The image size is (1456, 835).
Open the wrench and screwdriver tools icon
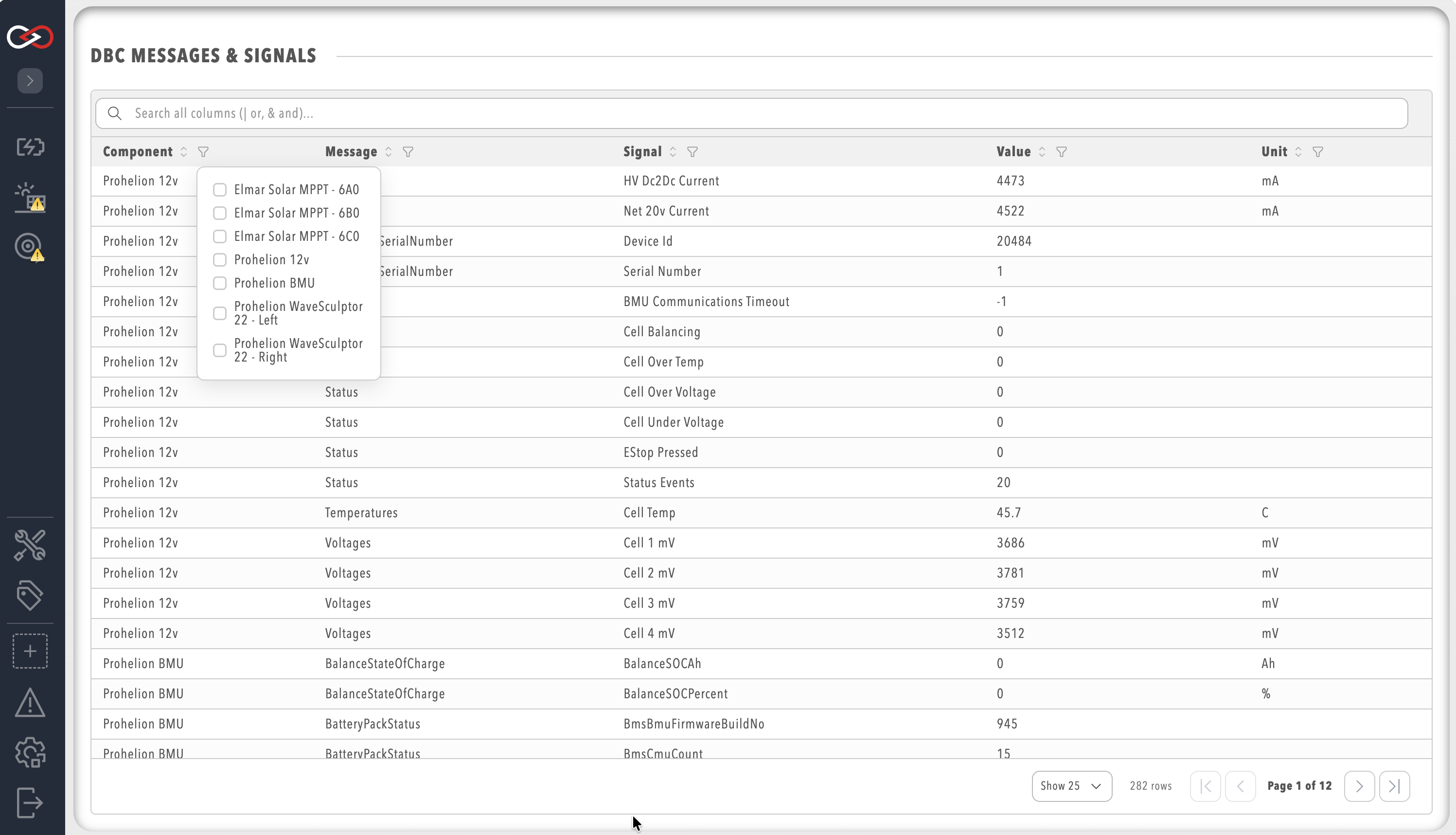point(30,545)
